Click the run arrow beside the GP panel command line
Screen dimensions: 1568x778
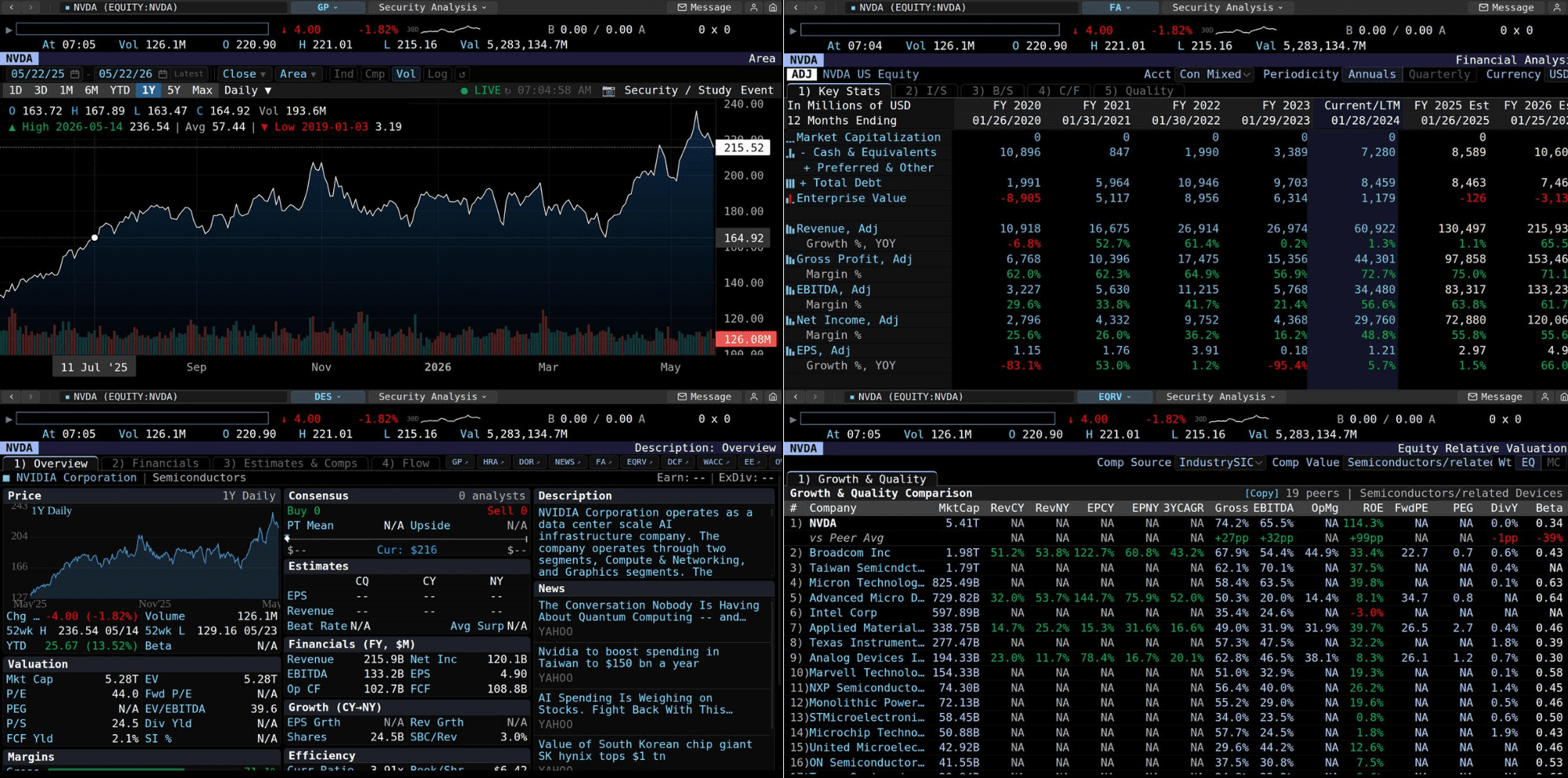(9, 30)
